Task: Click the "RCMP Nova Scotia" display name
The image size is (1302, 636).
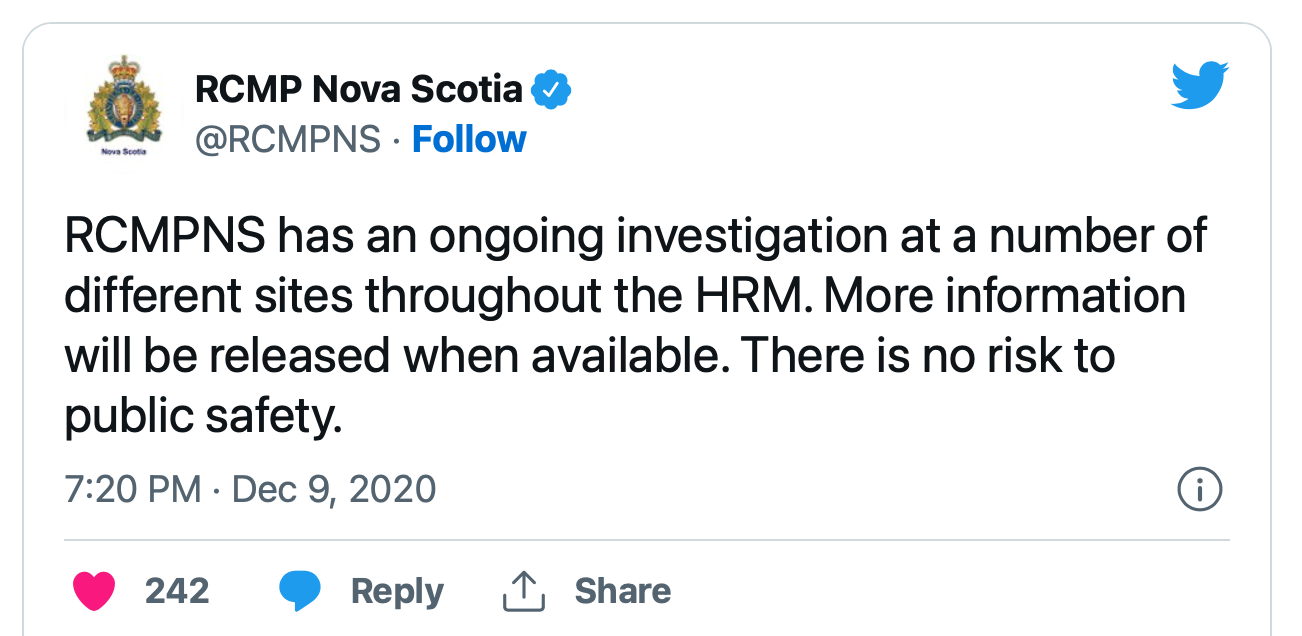Action: 358,90
